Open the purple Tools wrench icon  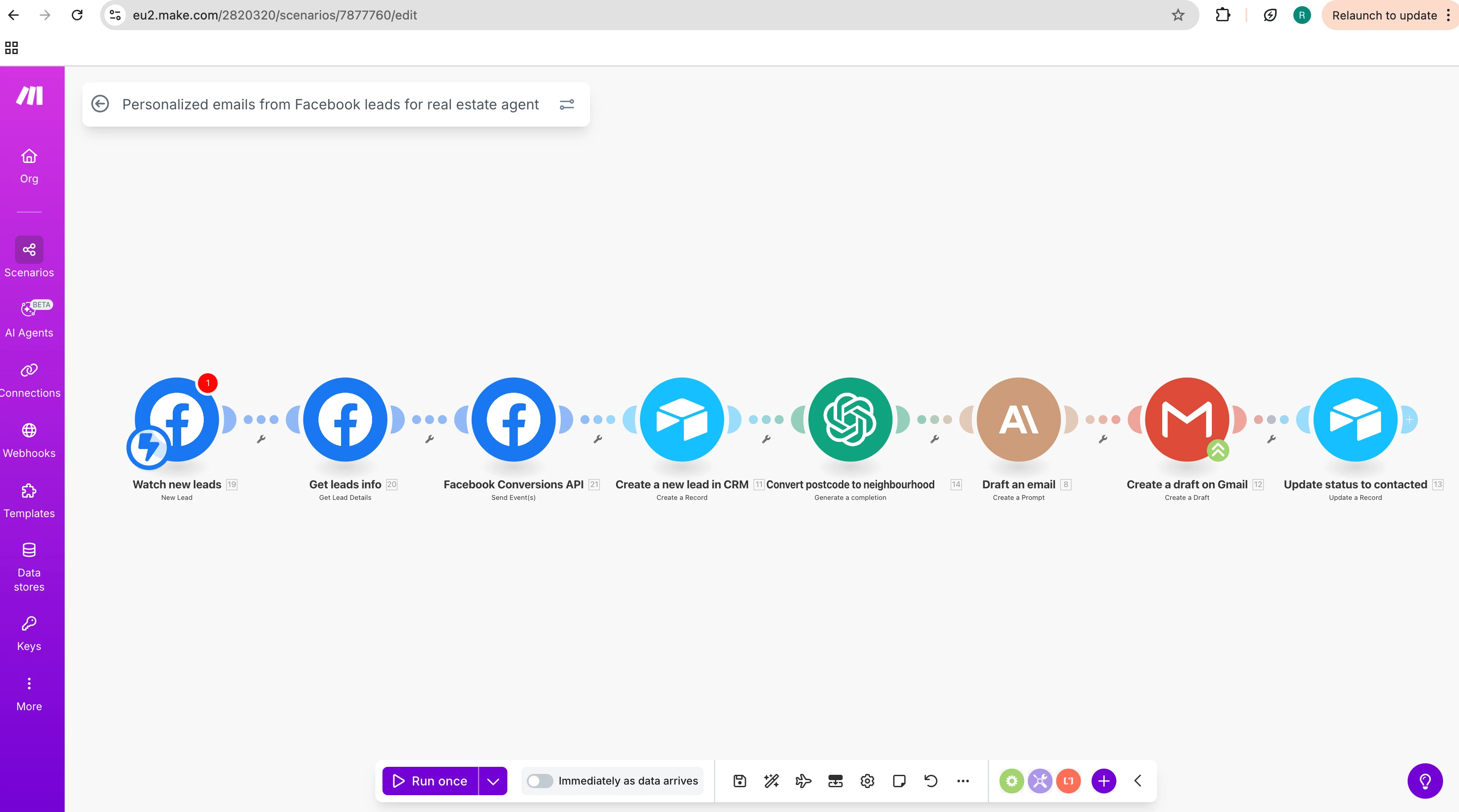tap(1040, 781)
